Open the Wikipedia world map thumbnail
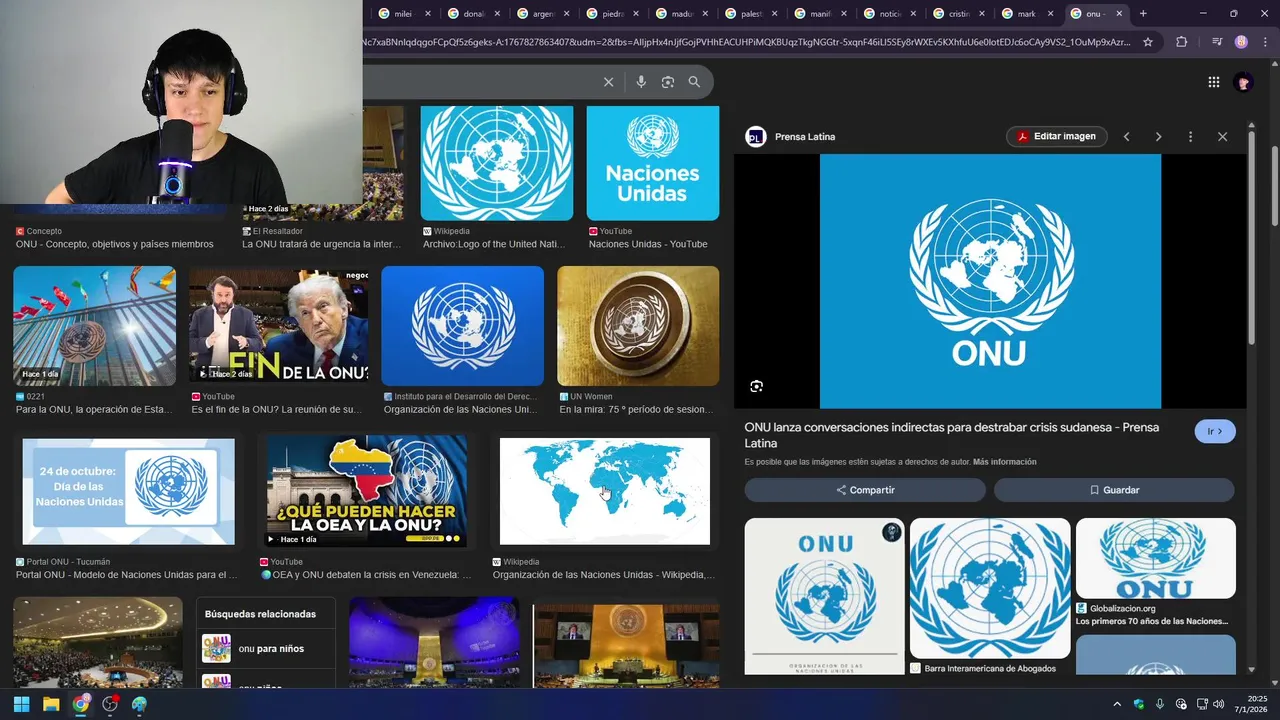1280x720 pixels. click(x=604, y=491)
